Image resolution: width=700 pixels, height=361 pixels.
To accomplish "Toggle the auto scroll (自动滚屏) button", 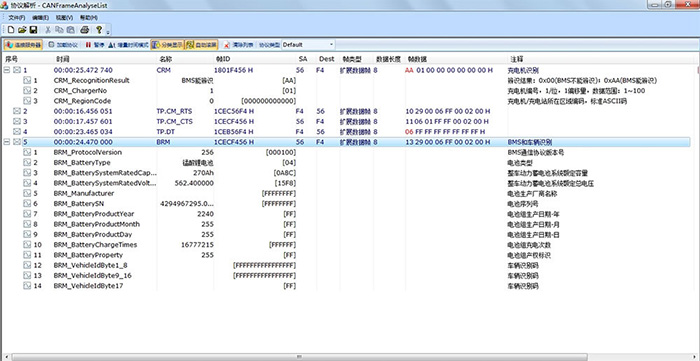I will [201, 45].
